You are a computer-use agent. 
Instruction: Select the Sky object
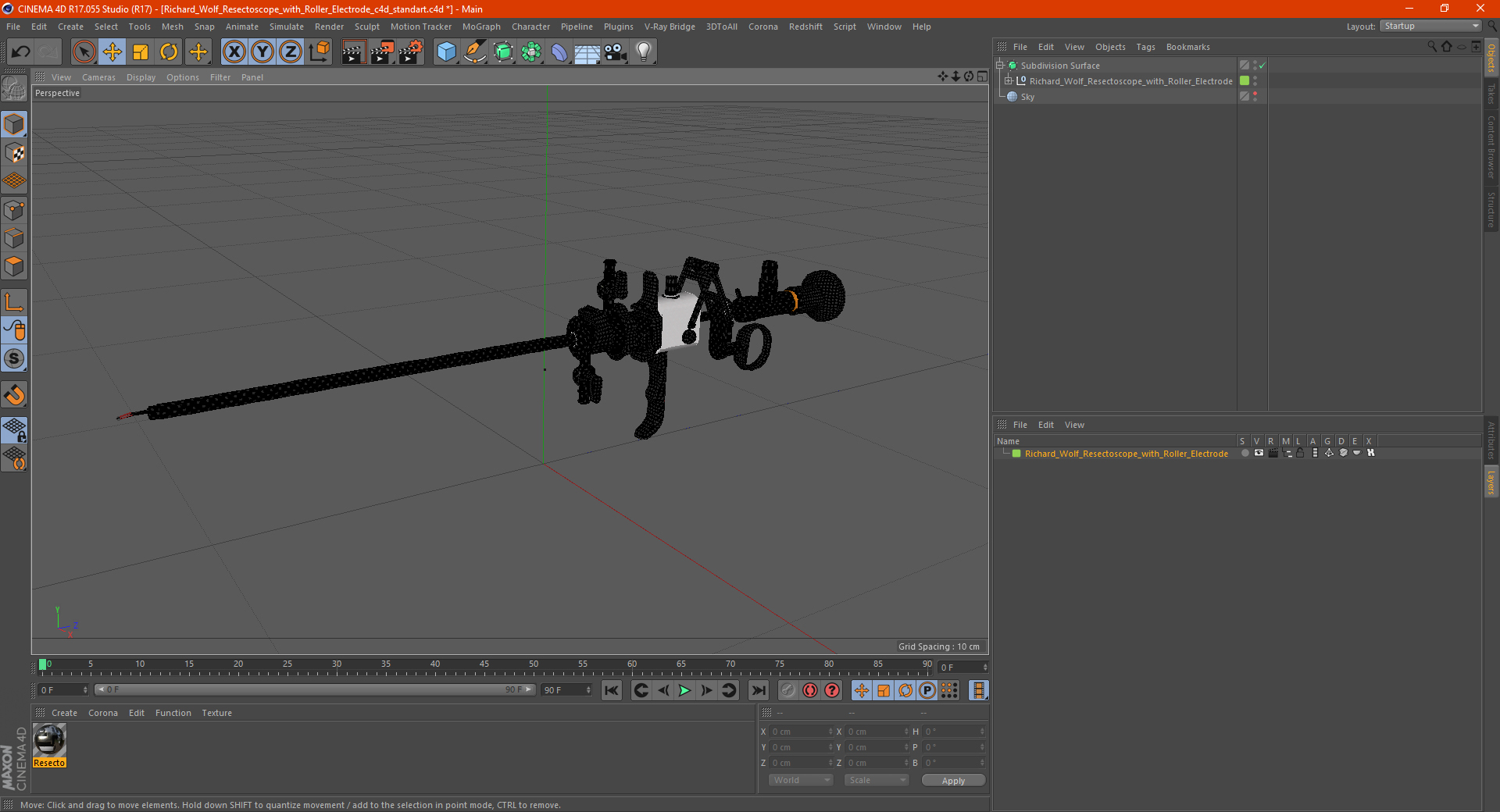click(x=1027, y=97)
